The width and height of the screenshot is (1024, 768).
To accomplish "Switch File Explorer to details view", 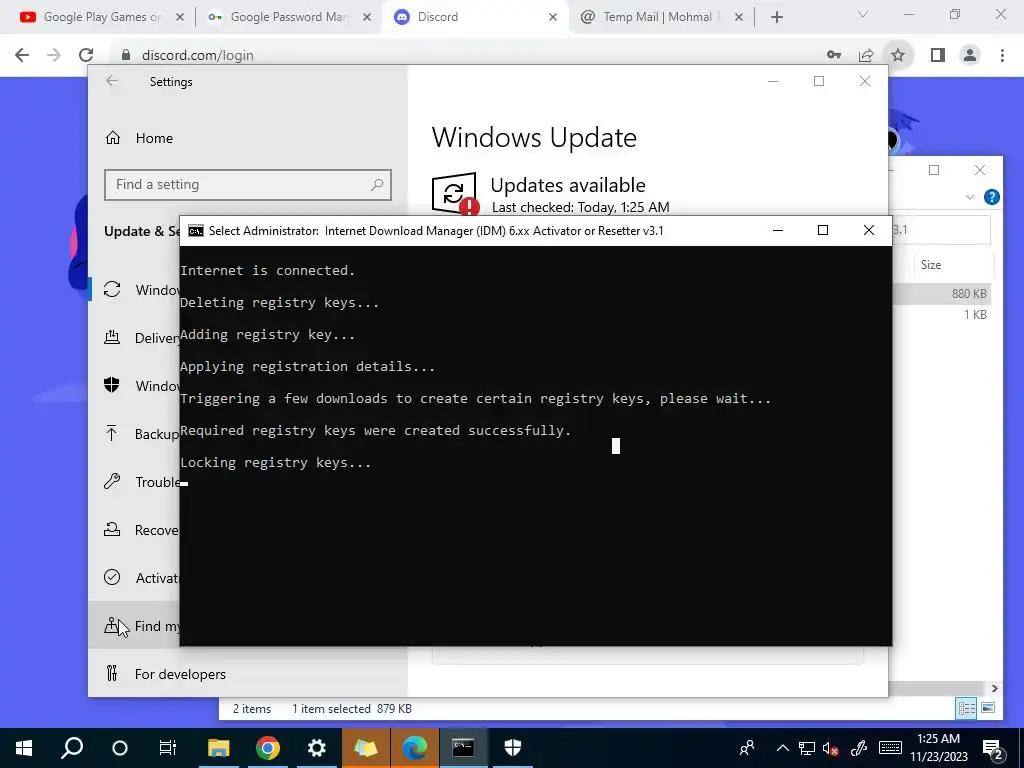I will [966, 708].
